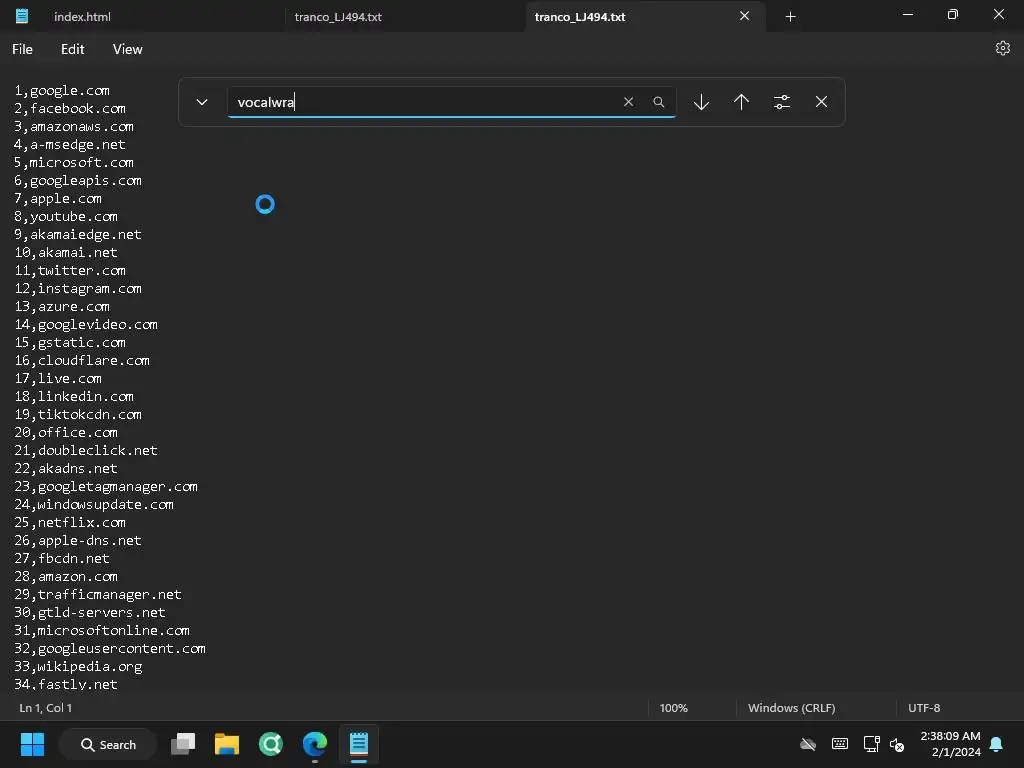Click the line 2,facebook.com
1024x768 pixels.
coord(70,108)
